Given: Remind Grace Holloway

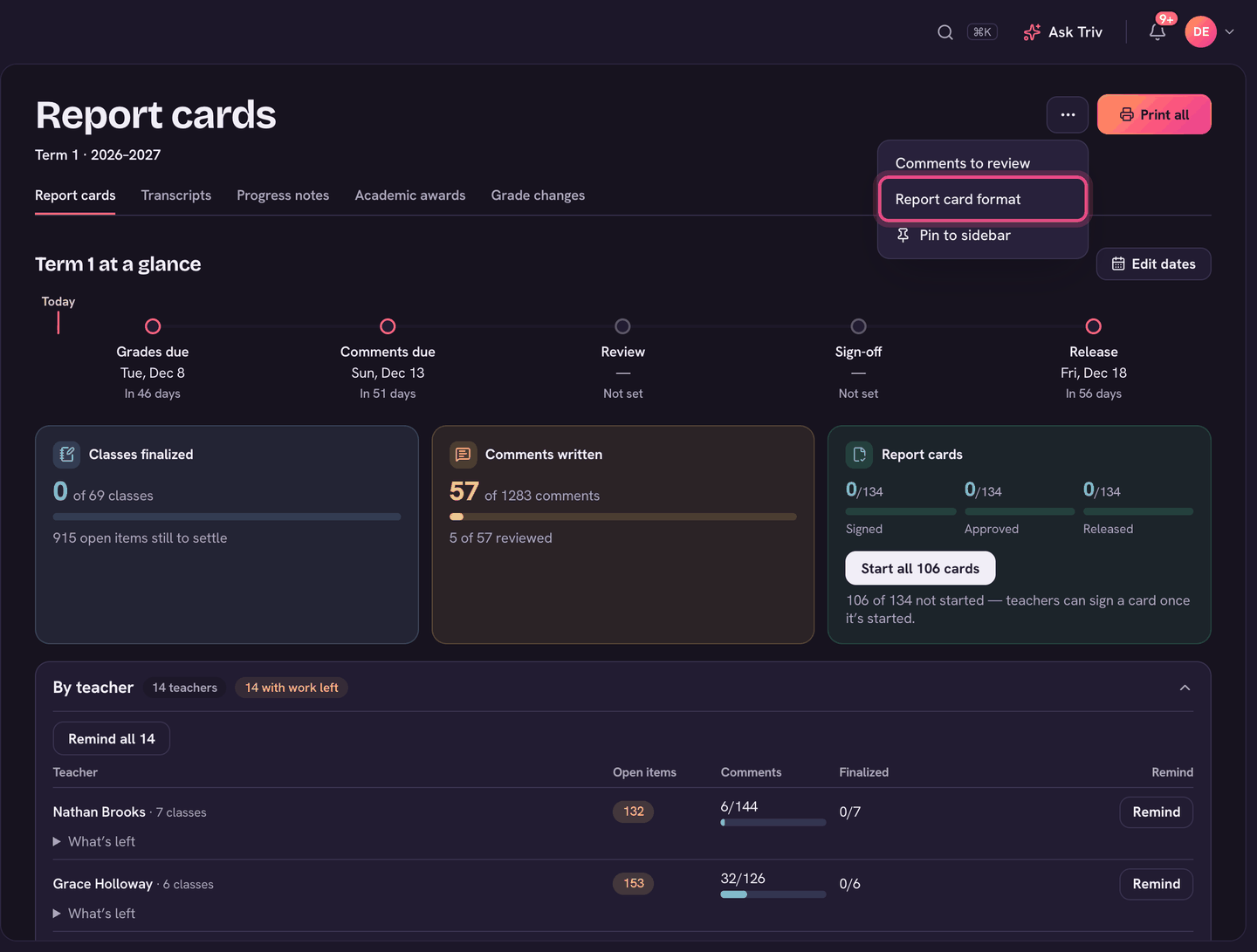Looking at the screenshot, I should 1156,884.
